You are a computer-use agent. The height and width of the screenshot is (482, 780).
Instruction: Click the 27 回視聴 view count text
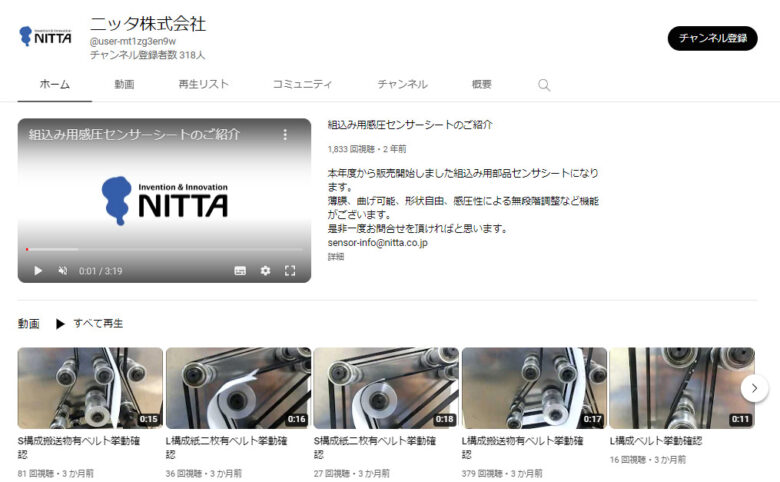coord(332,474)
